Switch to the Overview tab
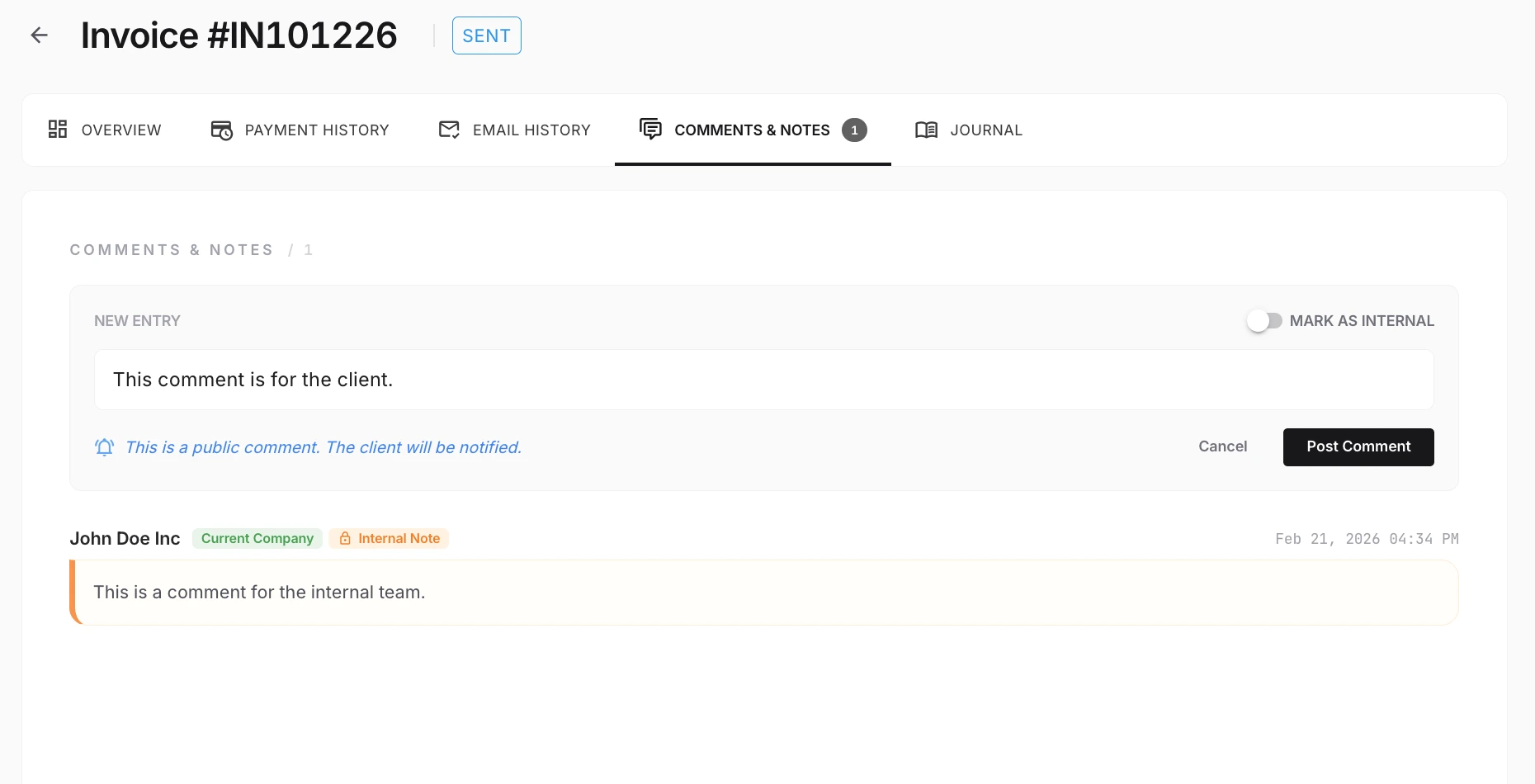The width and height of the screenshot is (1535, 784). [120, 130]
